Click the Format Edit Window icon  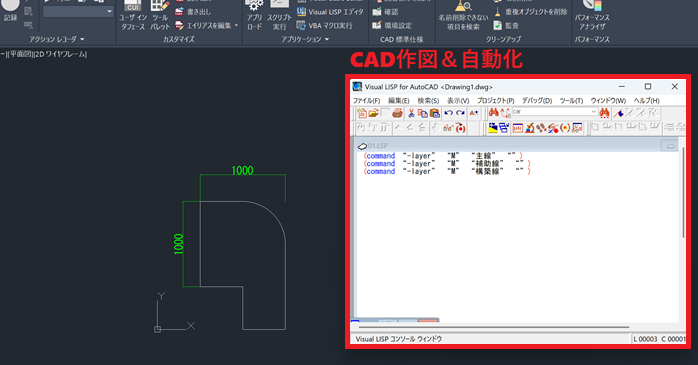529,128
